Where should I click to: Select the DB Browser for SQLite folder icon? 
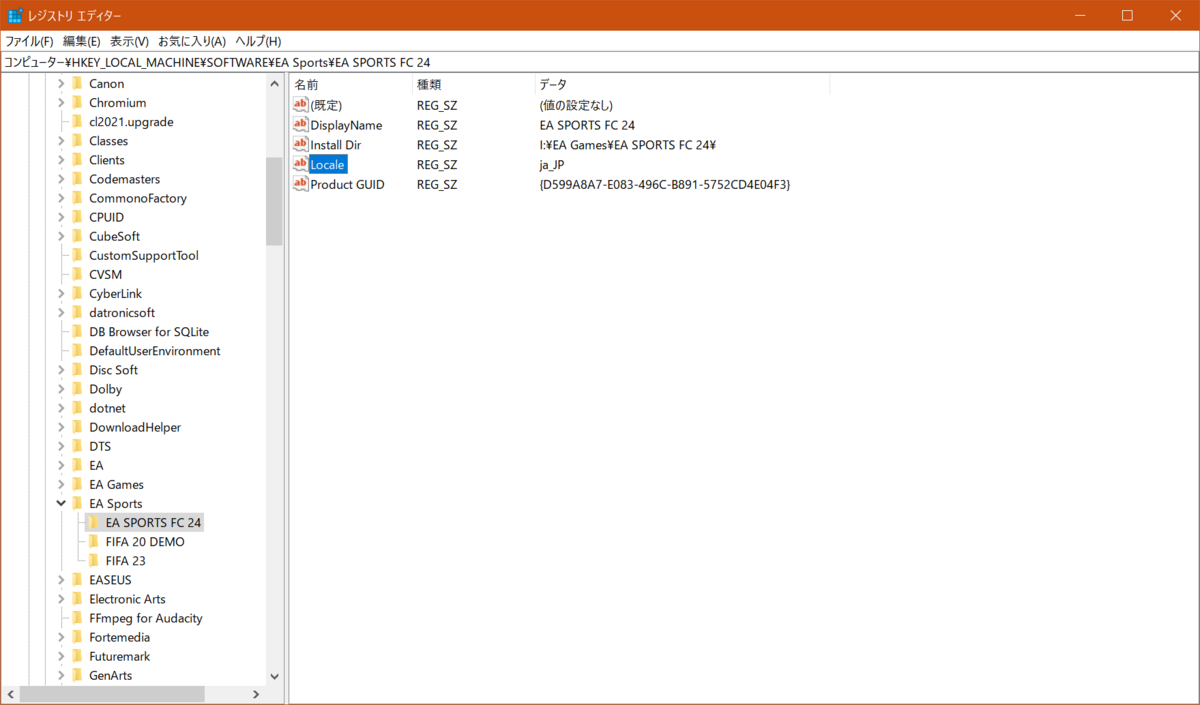coord(77,332)
